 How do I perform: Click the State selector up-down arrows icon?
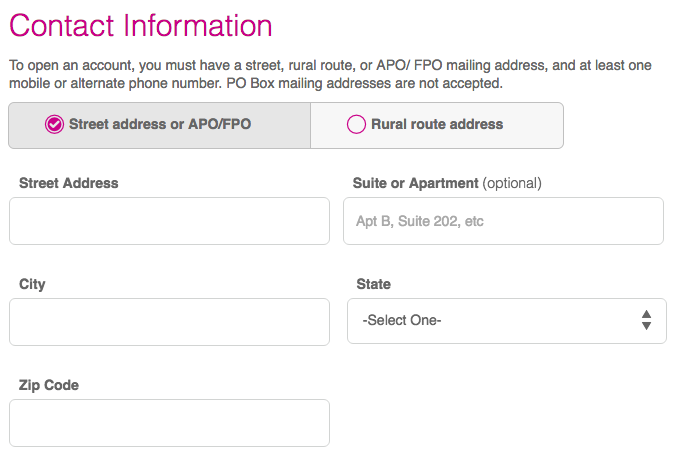click(x=646, y=320)
